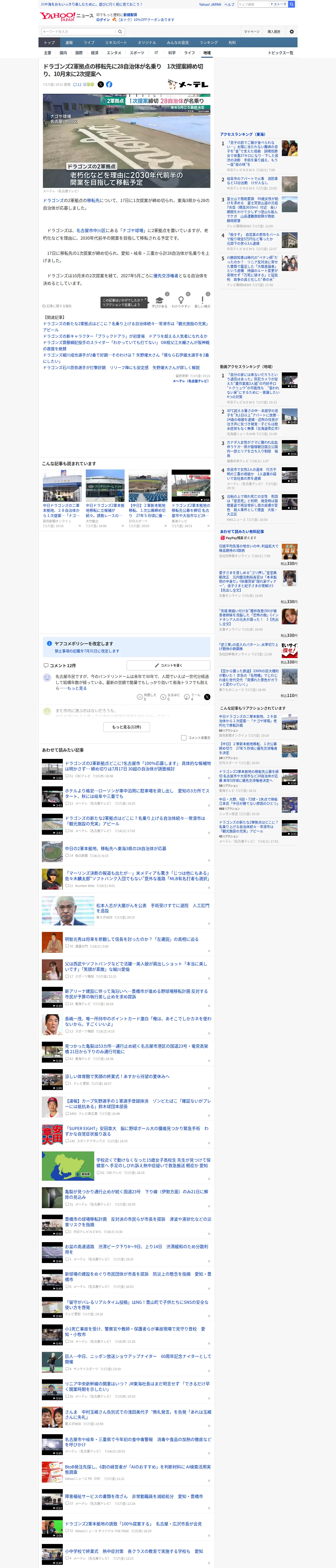Click the 共感した smiley reaction
Image resolution: width=336 pixels, height=1568 pixels.
click(x=140, y=697)
